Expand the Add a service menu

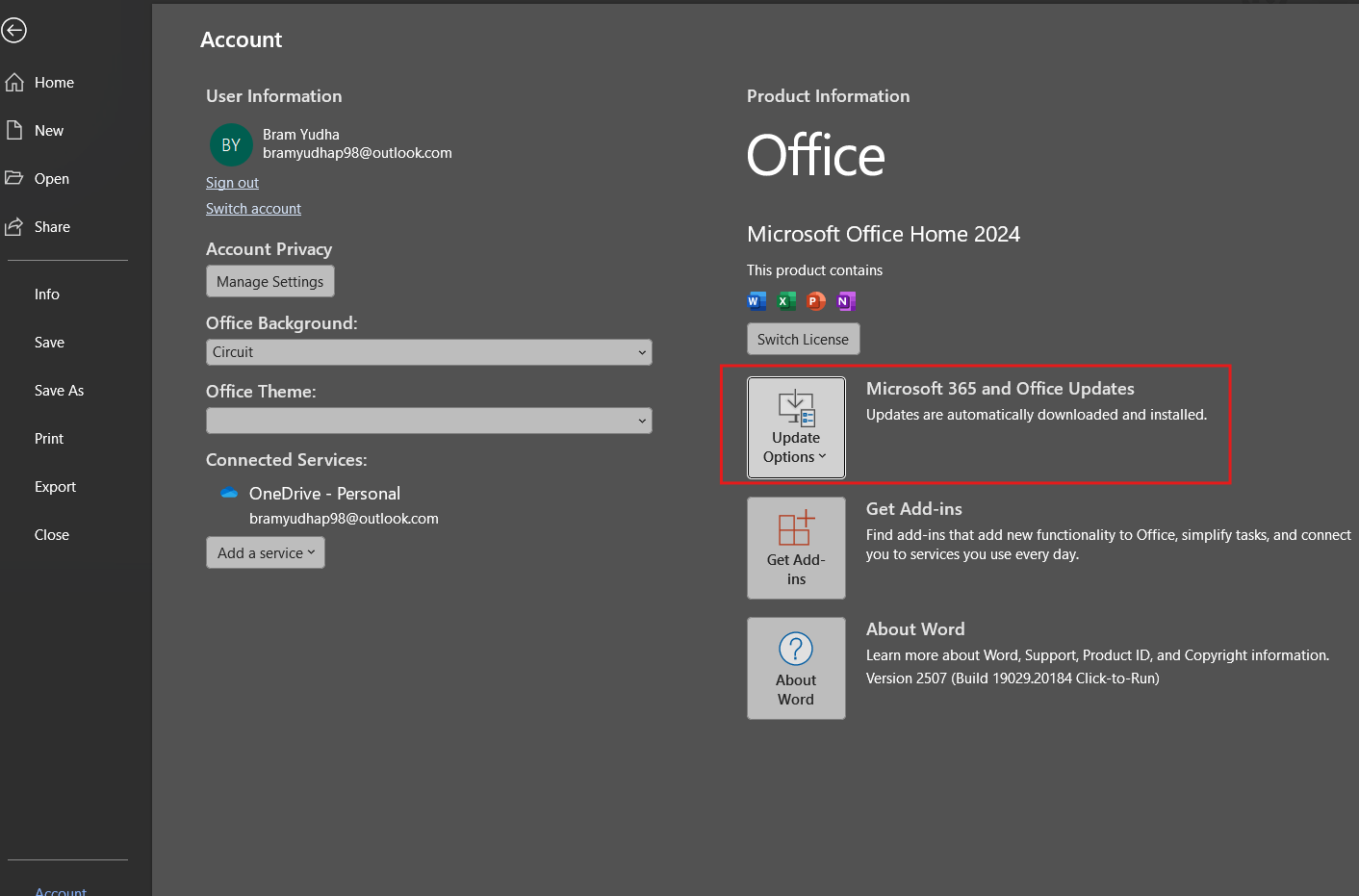click(x=266, y=552)
